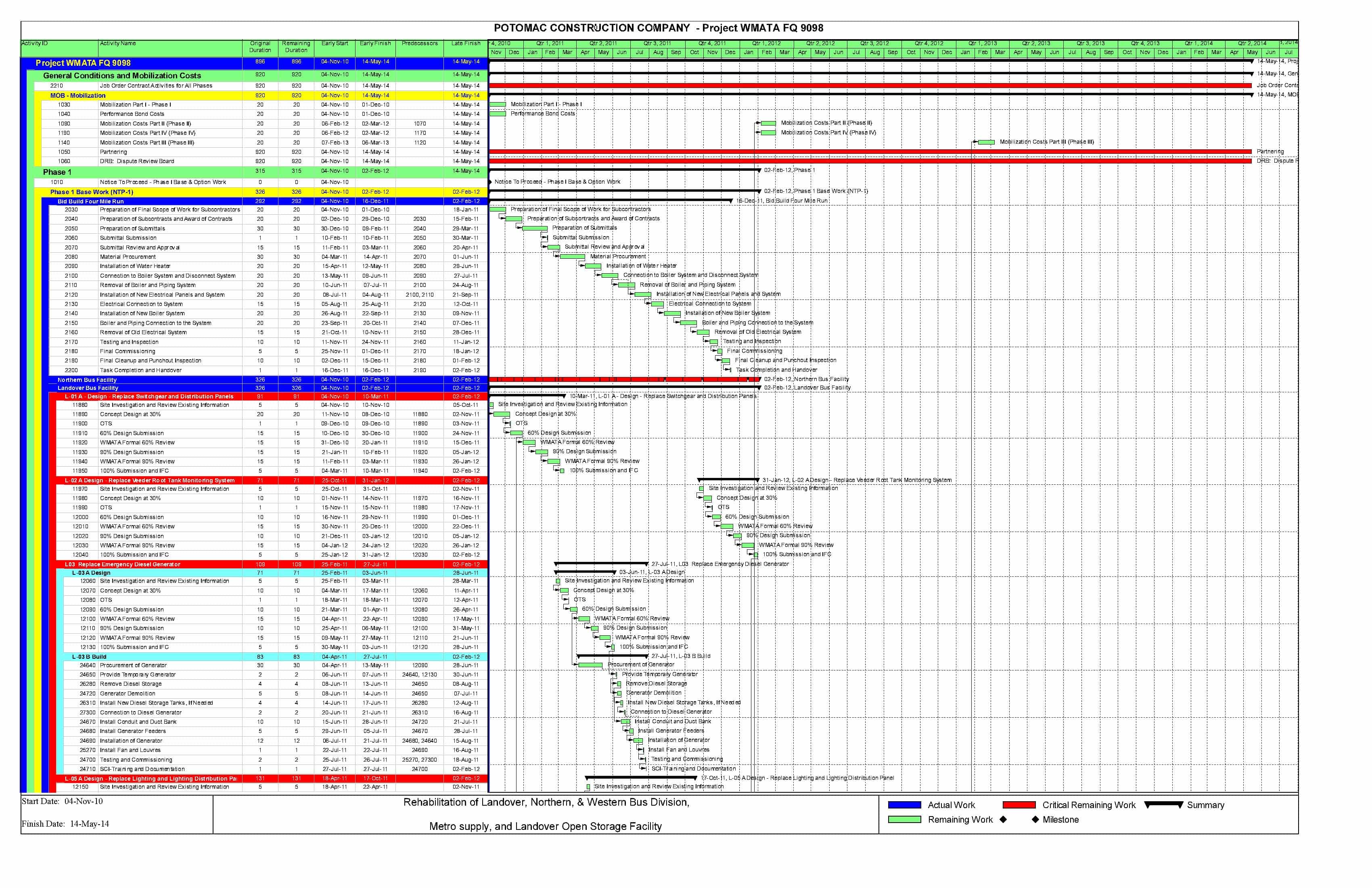
Task: Click 'Install Fan and Louvres' activity name
Action: point(130,750)
